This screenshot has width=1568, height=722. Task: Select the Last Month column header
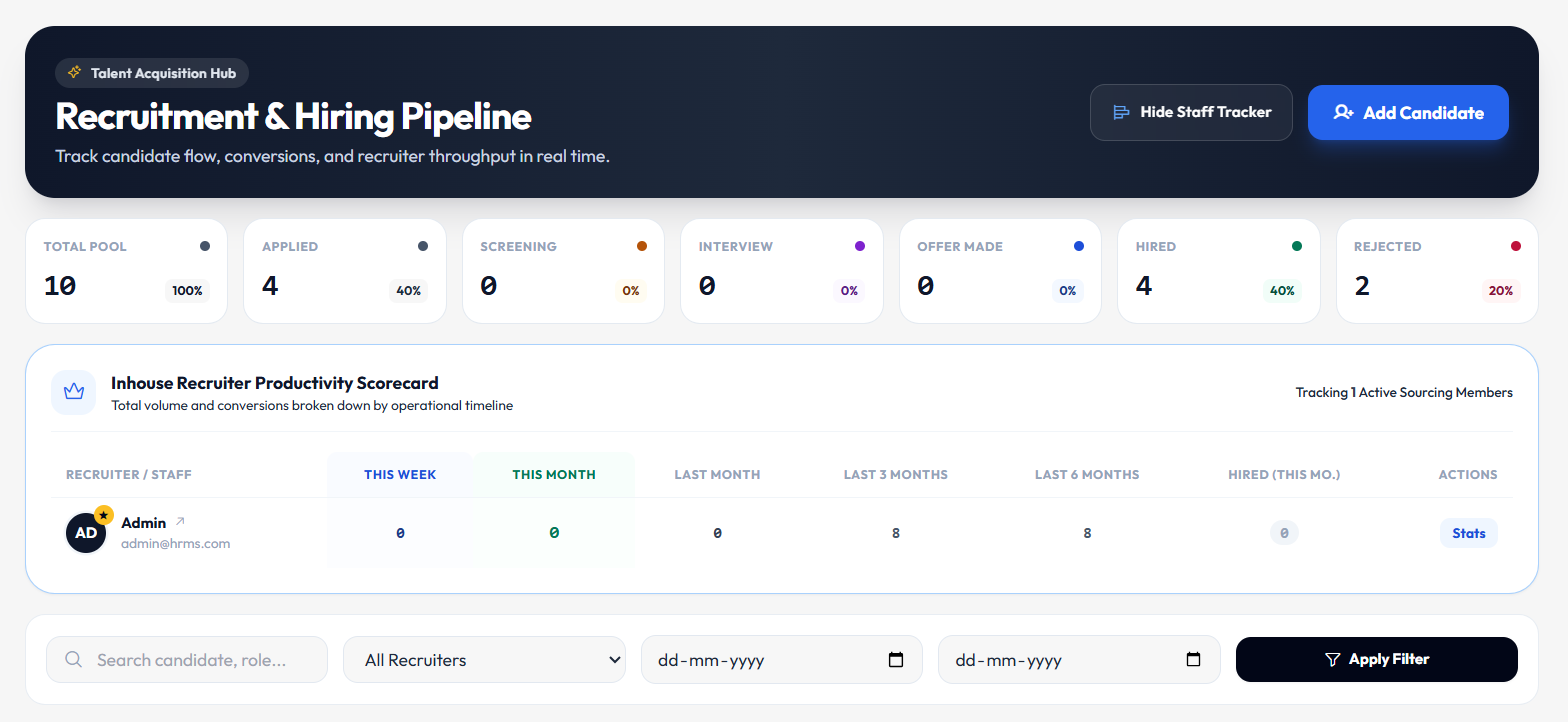[x=717, y=475]
